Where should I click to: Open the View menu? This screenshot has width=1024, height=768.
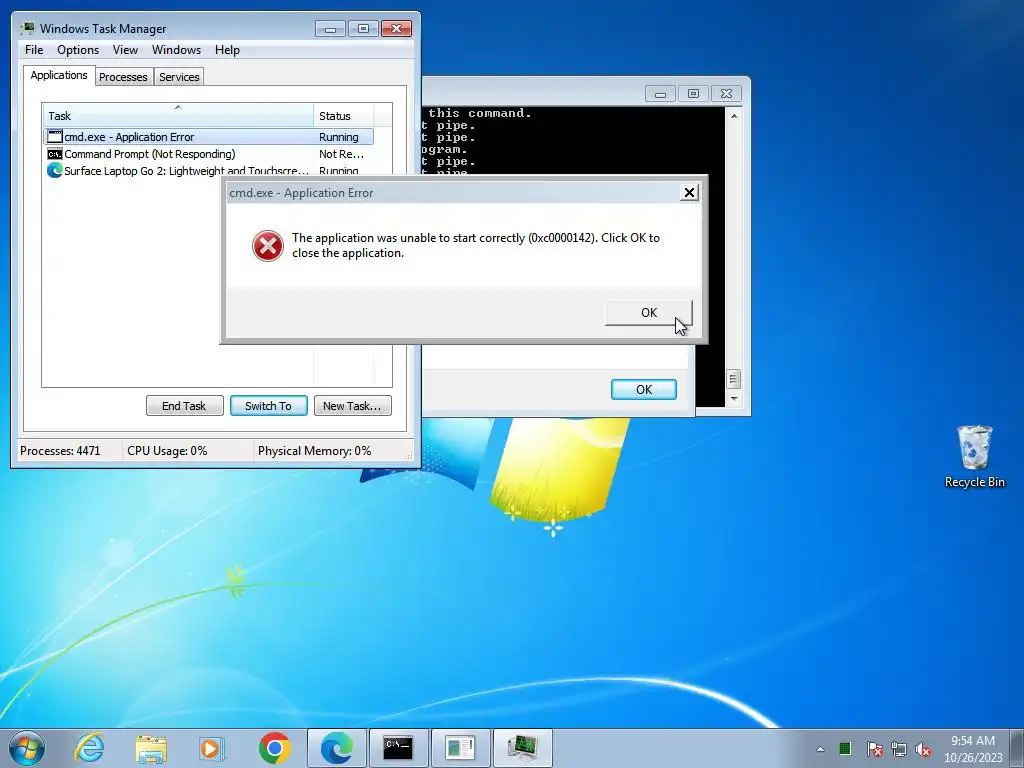click(125, 50)
